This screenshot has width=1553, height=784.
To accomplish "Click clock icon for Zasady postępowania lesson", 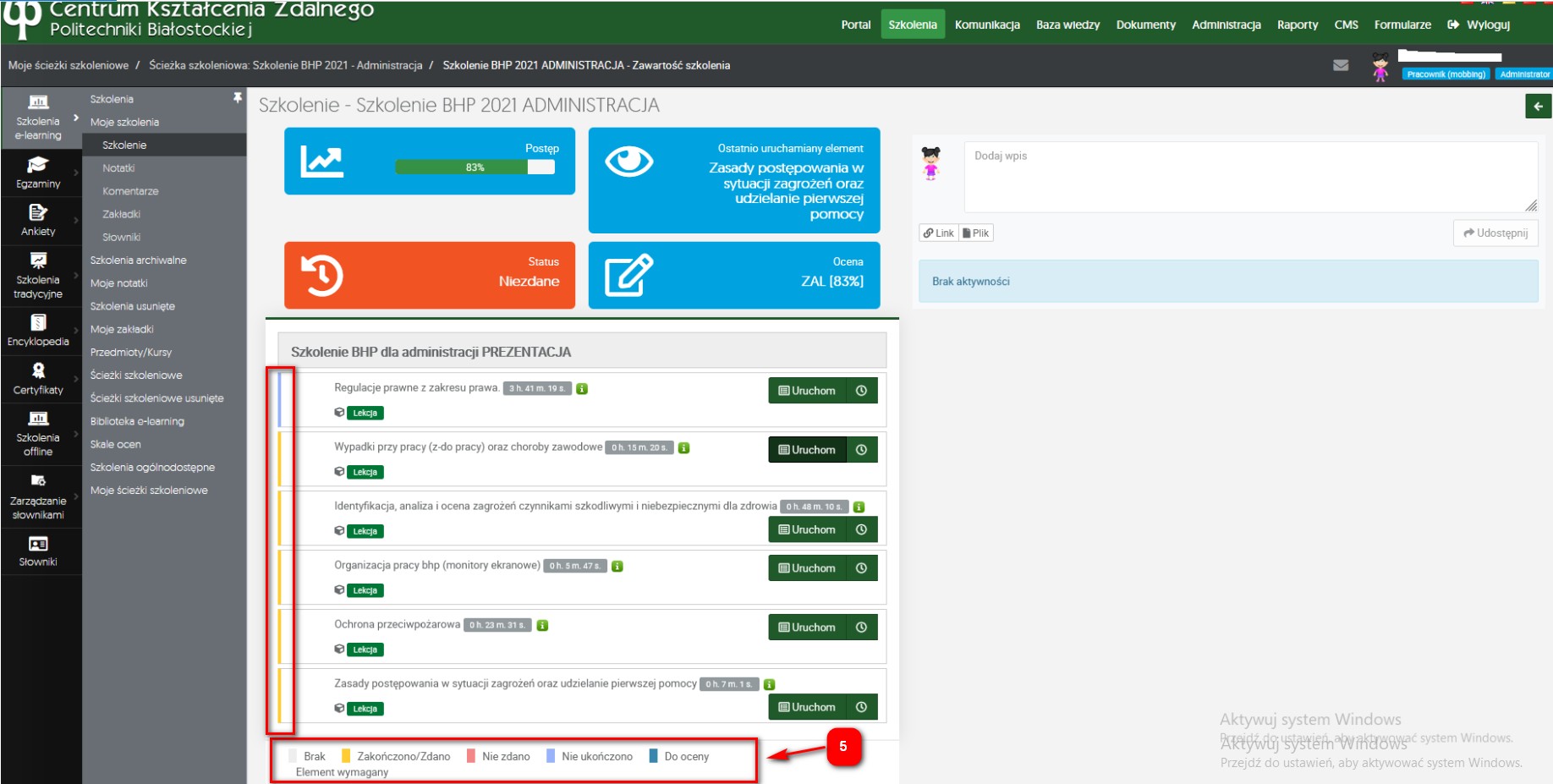I will (x=861, y=707).
